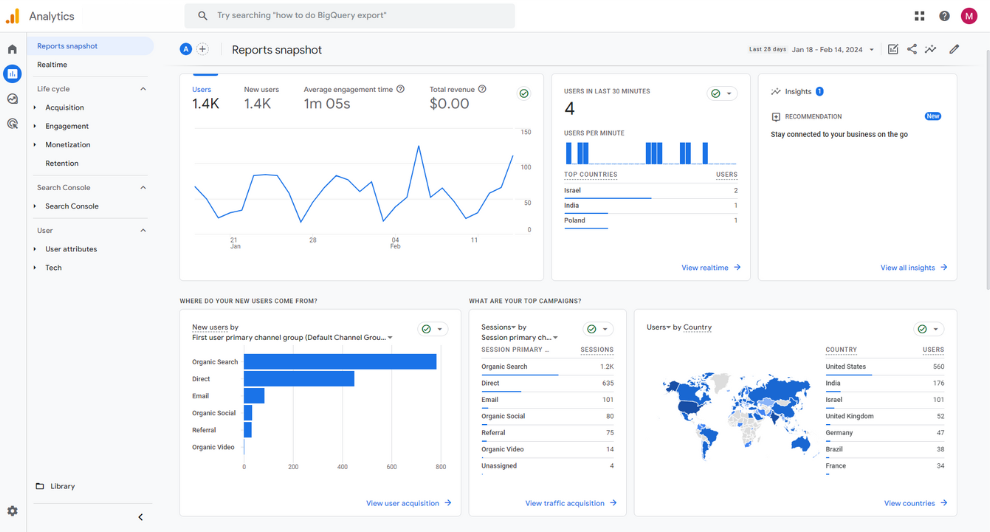Open the Advertising icon in left rail
The image size is (990, 532).
(12, 124)
